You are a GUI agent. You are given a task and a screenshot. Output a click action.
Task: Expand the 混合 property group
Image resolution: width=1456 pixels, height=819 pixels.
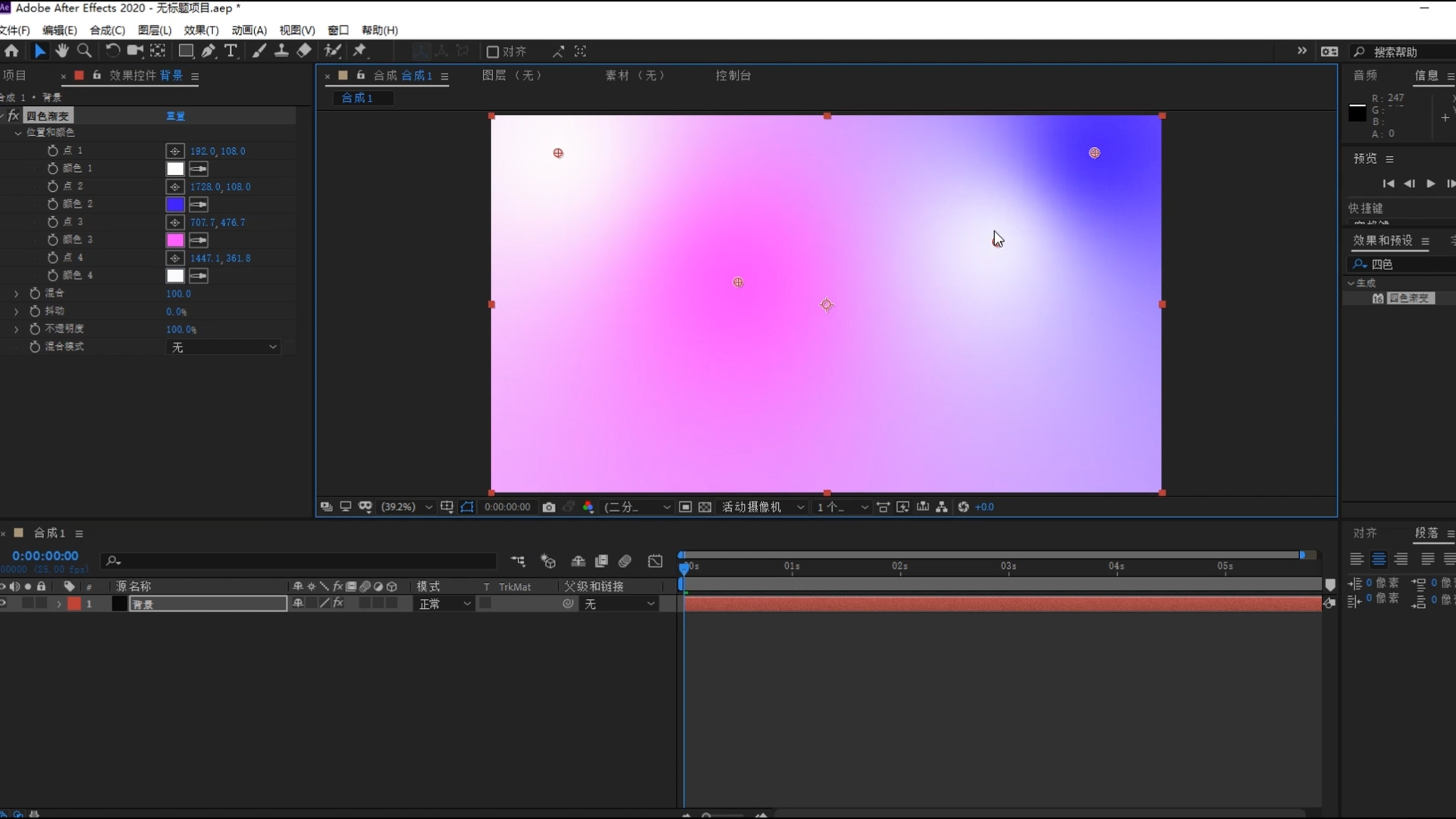click(17, 293)
